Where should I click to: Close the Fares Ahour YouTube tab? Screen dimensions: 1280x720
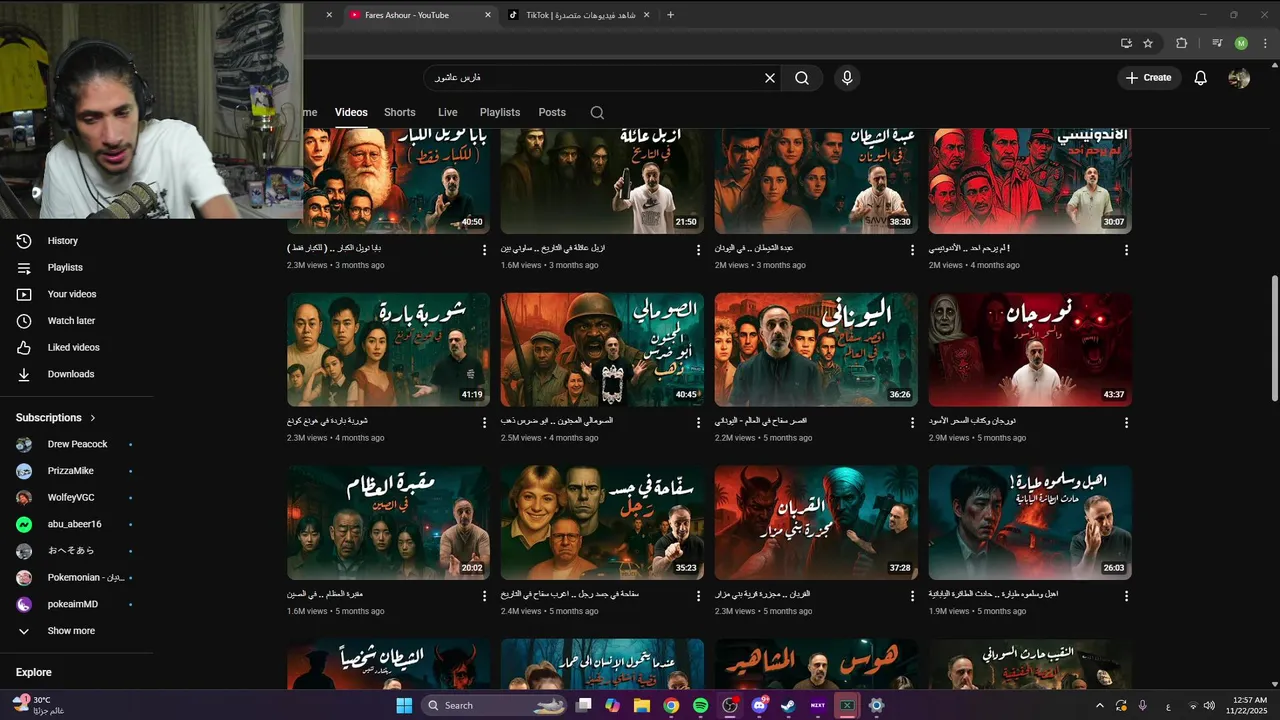tap(488, 15)
